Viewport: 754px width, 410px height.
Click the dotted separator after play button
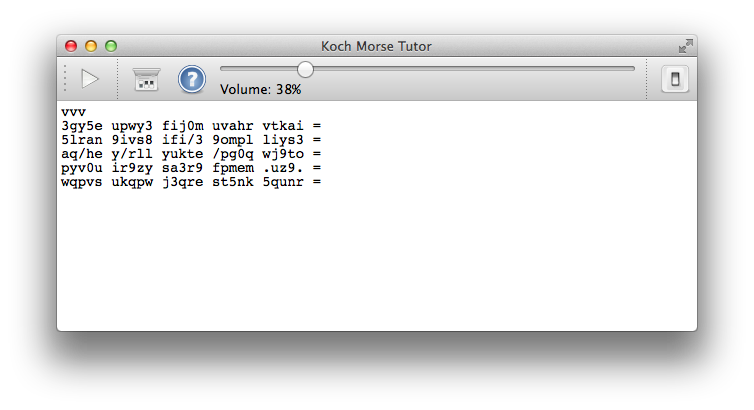tap(117, 79)
